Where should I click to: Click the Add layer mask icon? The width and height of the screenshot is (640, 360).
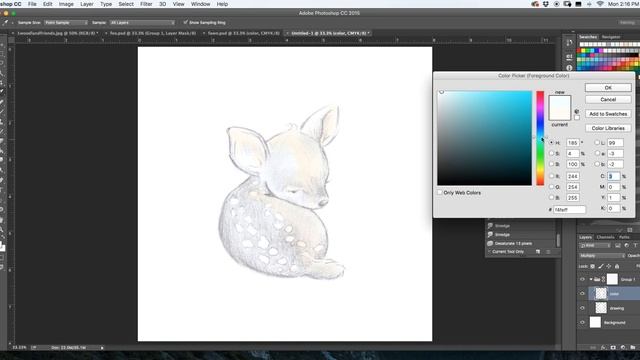click(613, 347)
